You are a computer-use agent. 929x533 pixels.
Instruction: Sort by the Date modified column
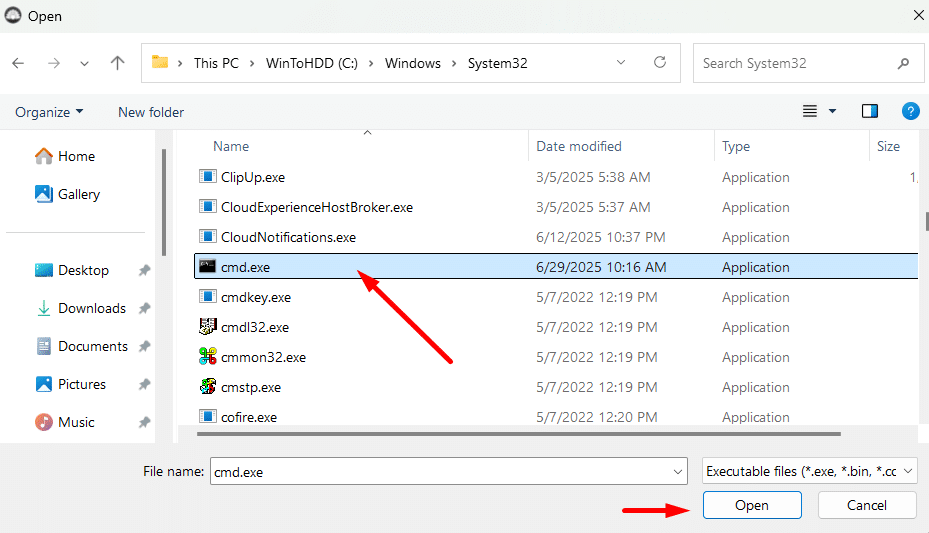(x=579, y=146)
